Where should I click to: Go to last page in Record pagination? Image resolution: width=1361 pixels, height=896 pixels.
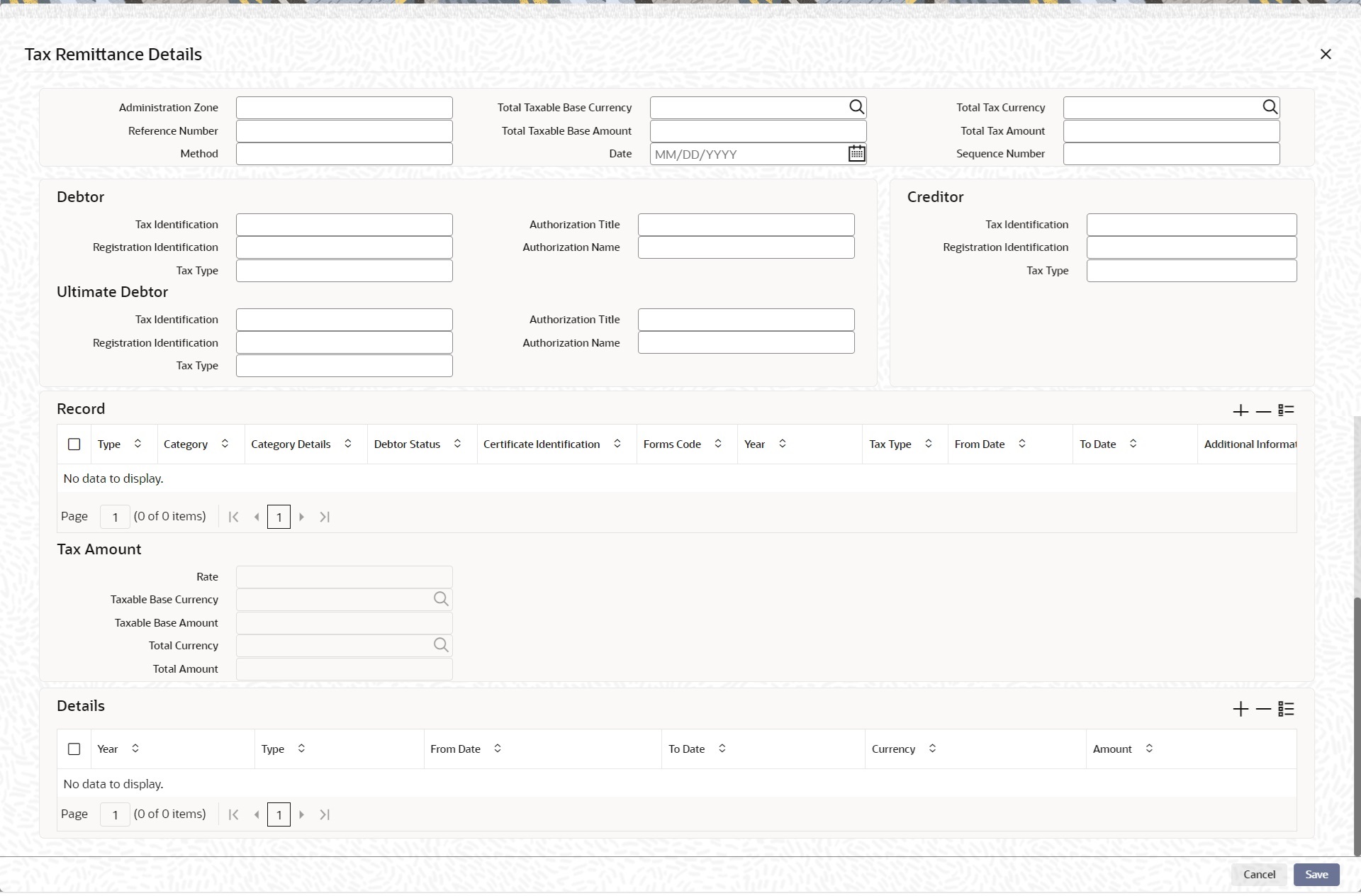point(325,517)
